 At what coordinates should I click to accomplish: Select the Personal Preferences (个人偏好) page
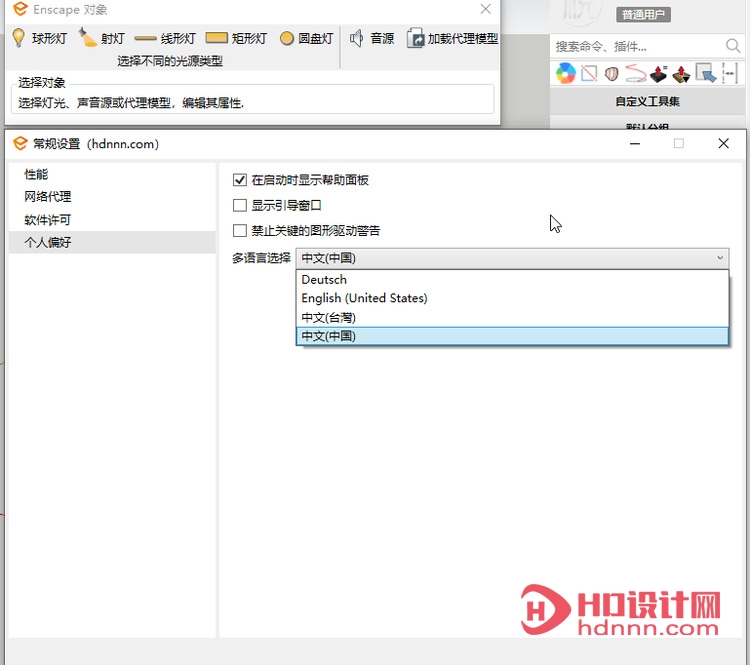click(112, 242)
